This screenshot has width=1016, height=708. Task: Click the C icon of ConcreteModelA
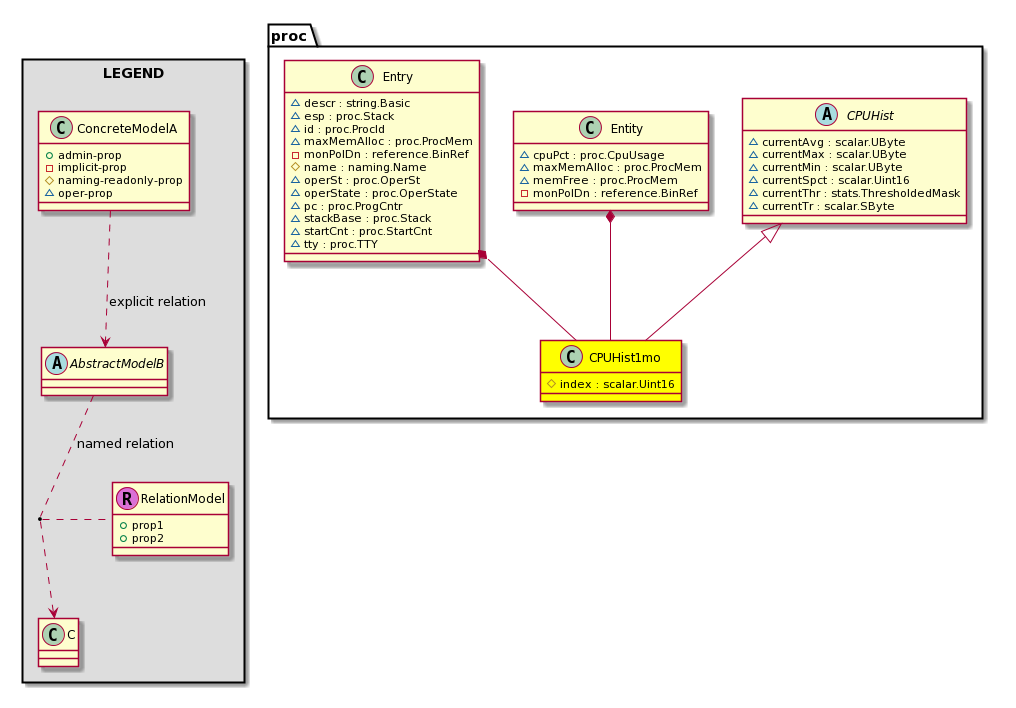[x=61, y=128]
